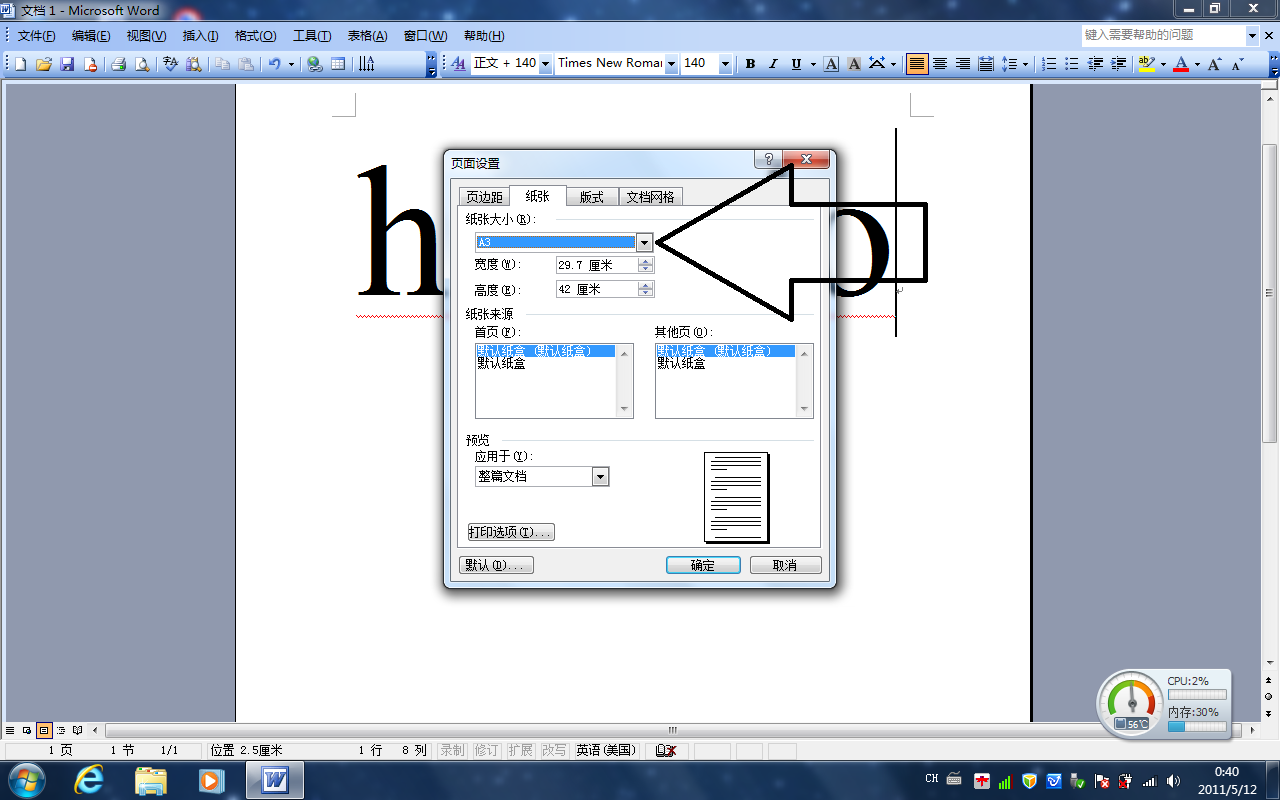Expand the 应用于 dropdown showing 整篇文档
The height and width of the screenshot is (800, 1280).
coord(600,477)
